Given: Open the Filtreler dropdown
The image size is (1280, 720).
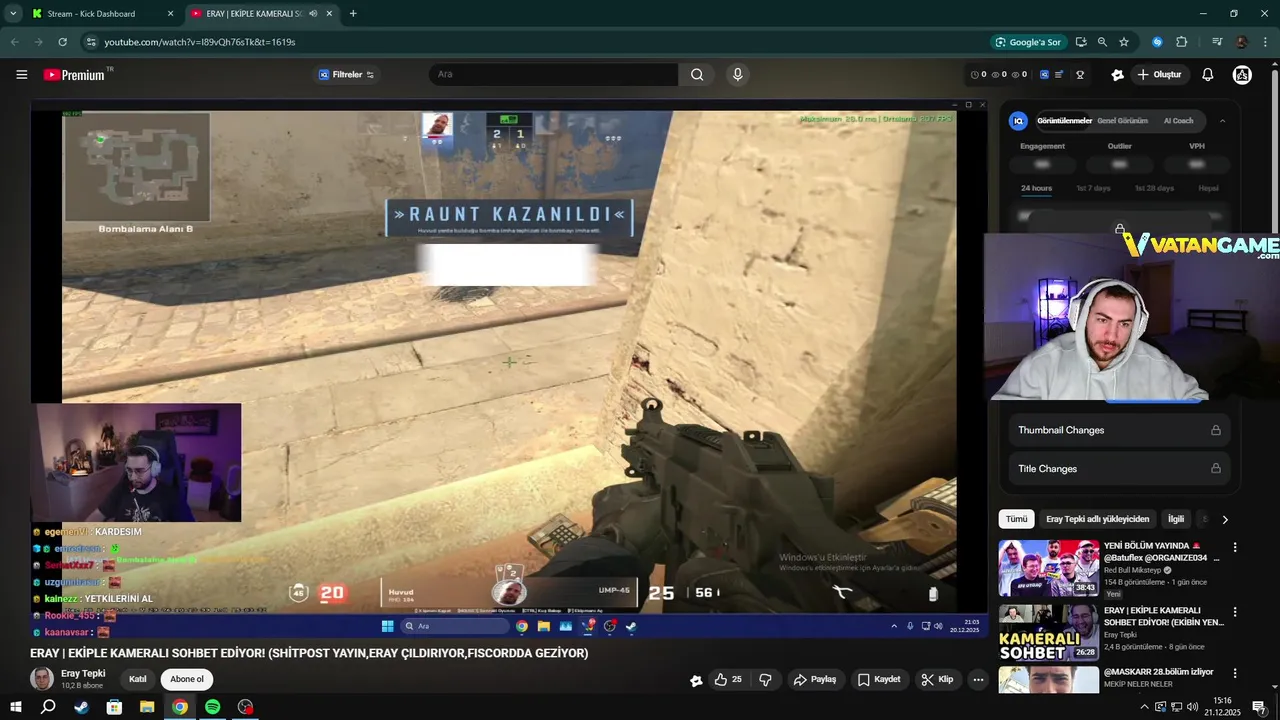Looking at the screenshot, I should [346, 75].
